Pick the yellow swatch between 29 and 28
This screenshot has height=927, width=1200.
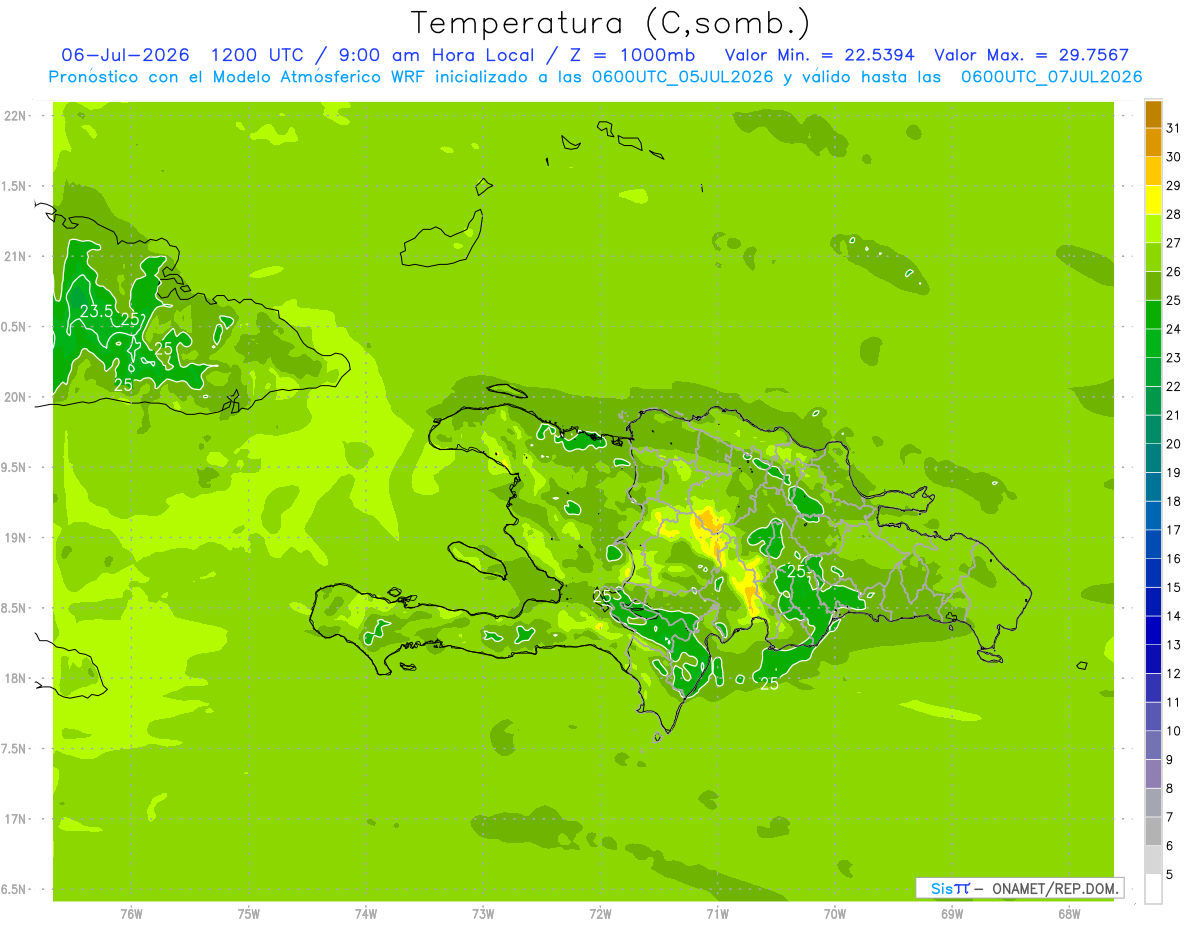pos(1153,199)
